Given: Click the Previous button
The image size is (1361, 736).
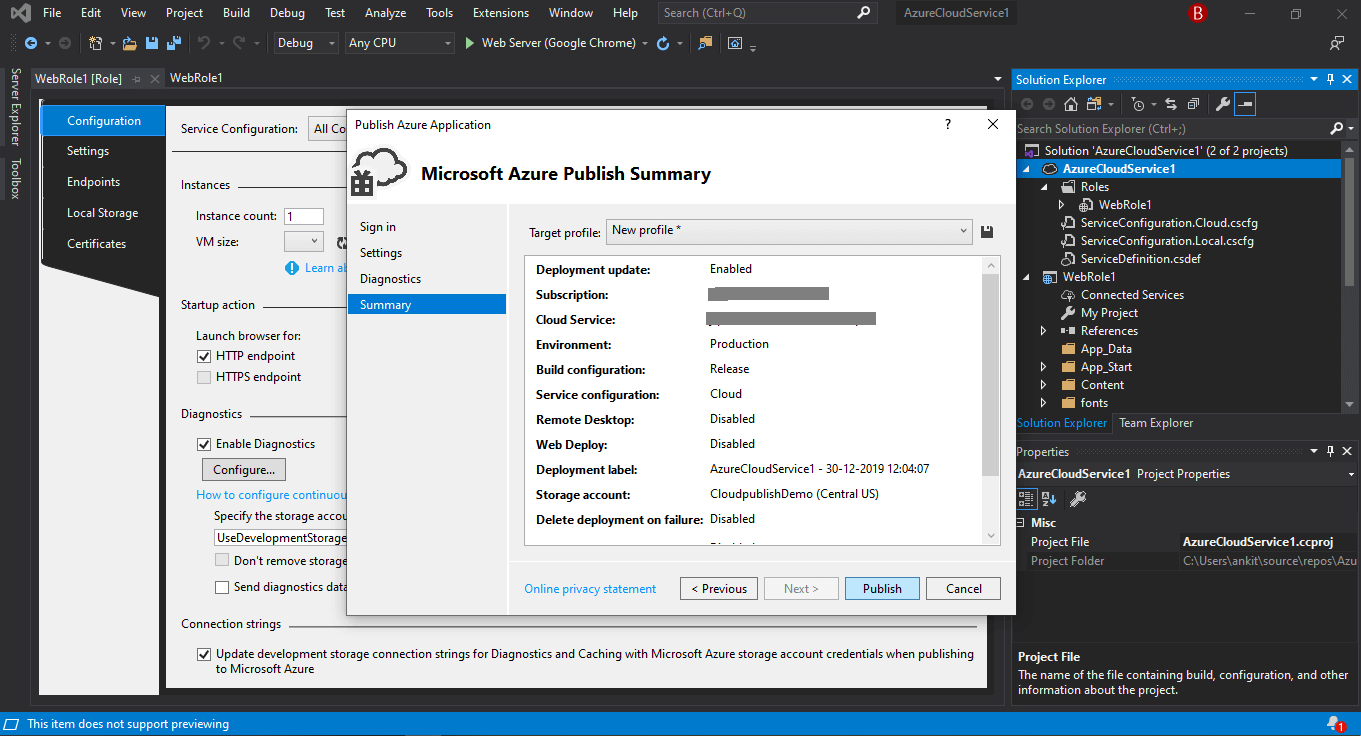Looking at the screenshot, I should point(719,589).
